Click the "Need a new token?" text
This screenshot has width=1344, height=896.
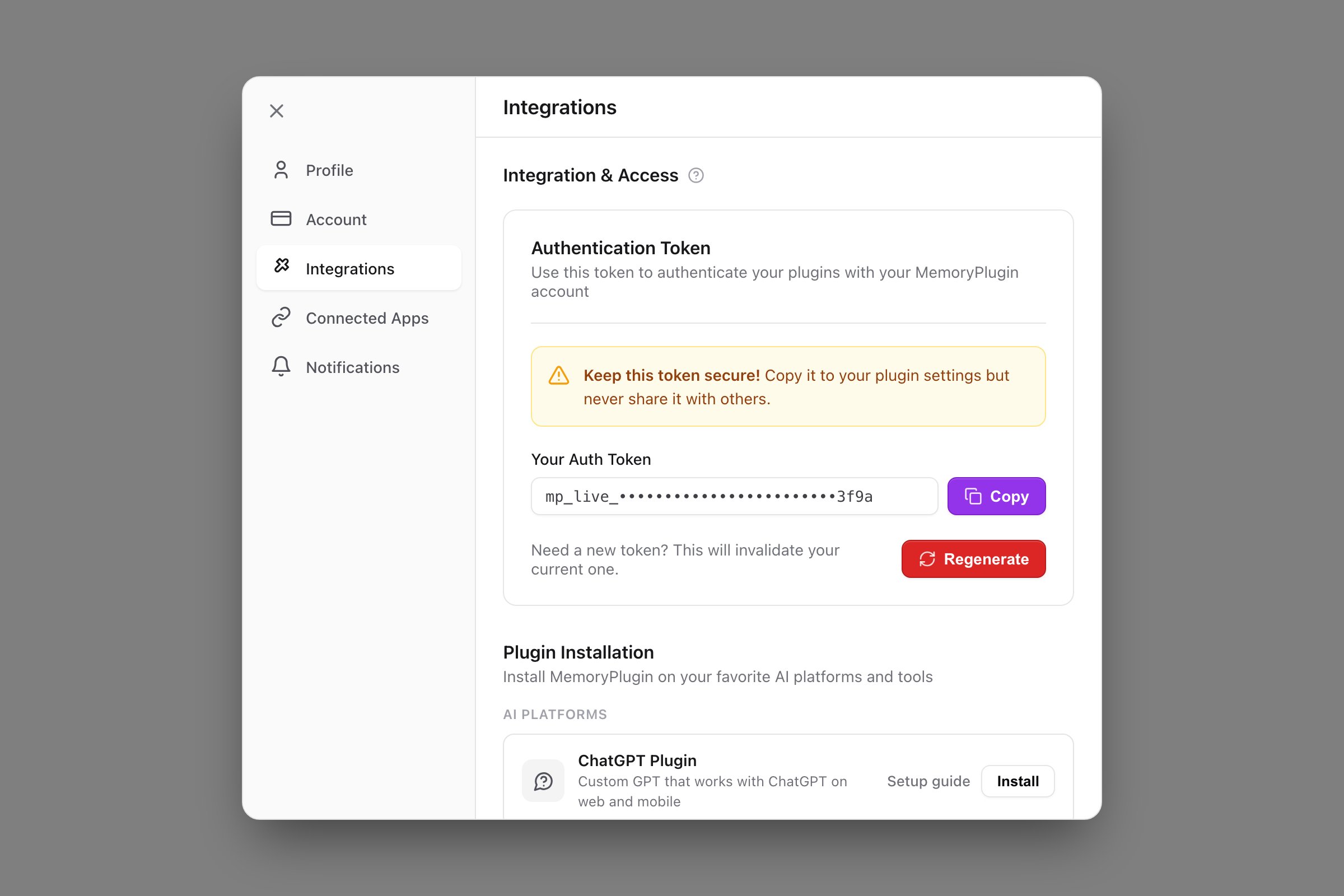click(599, 550)
